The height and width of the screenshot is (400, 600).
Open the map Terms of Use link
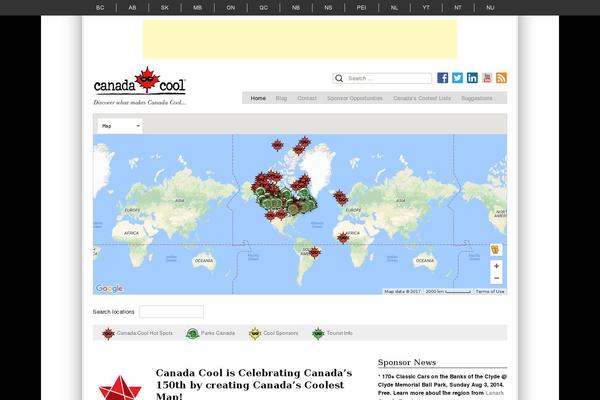tap(490, 292)
